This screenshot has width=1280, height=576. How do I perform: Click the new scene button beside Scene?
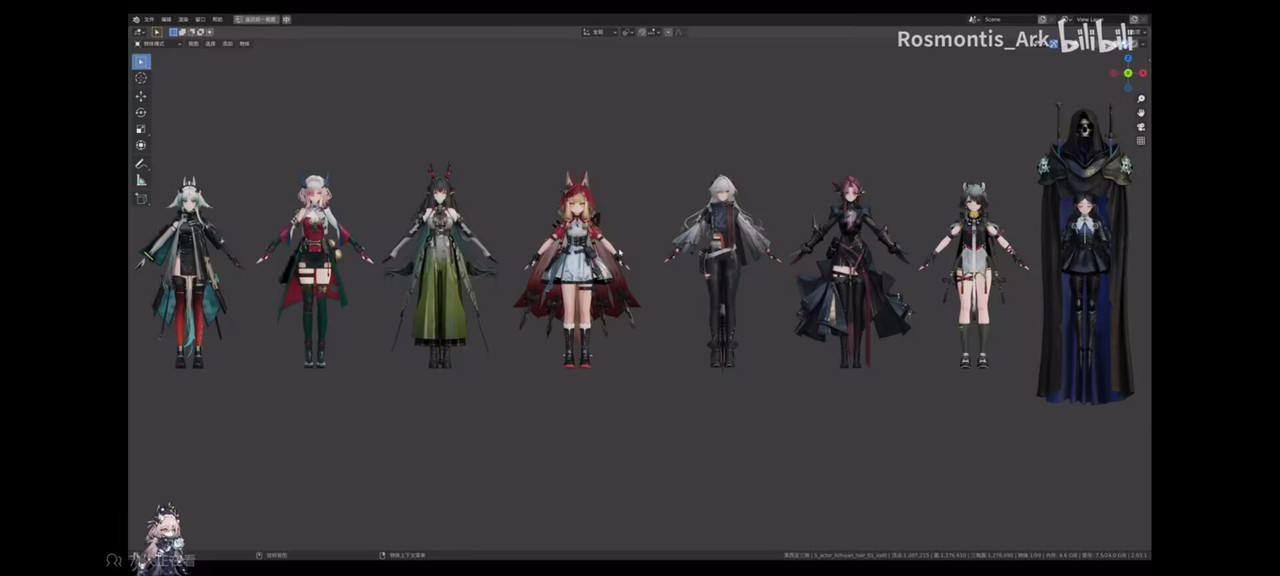(x=1043, y=19)
